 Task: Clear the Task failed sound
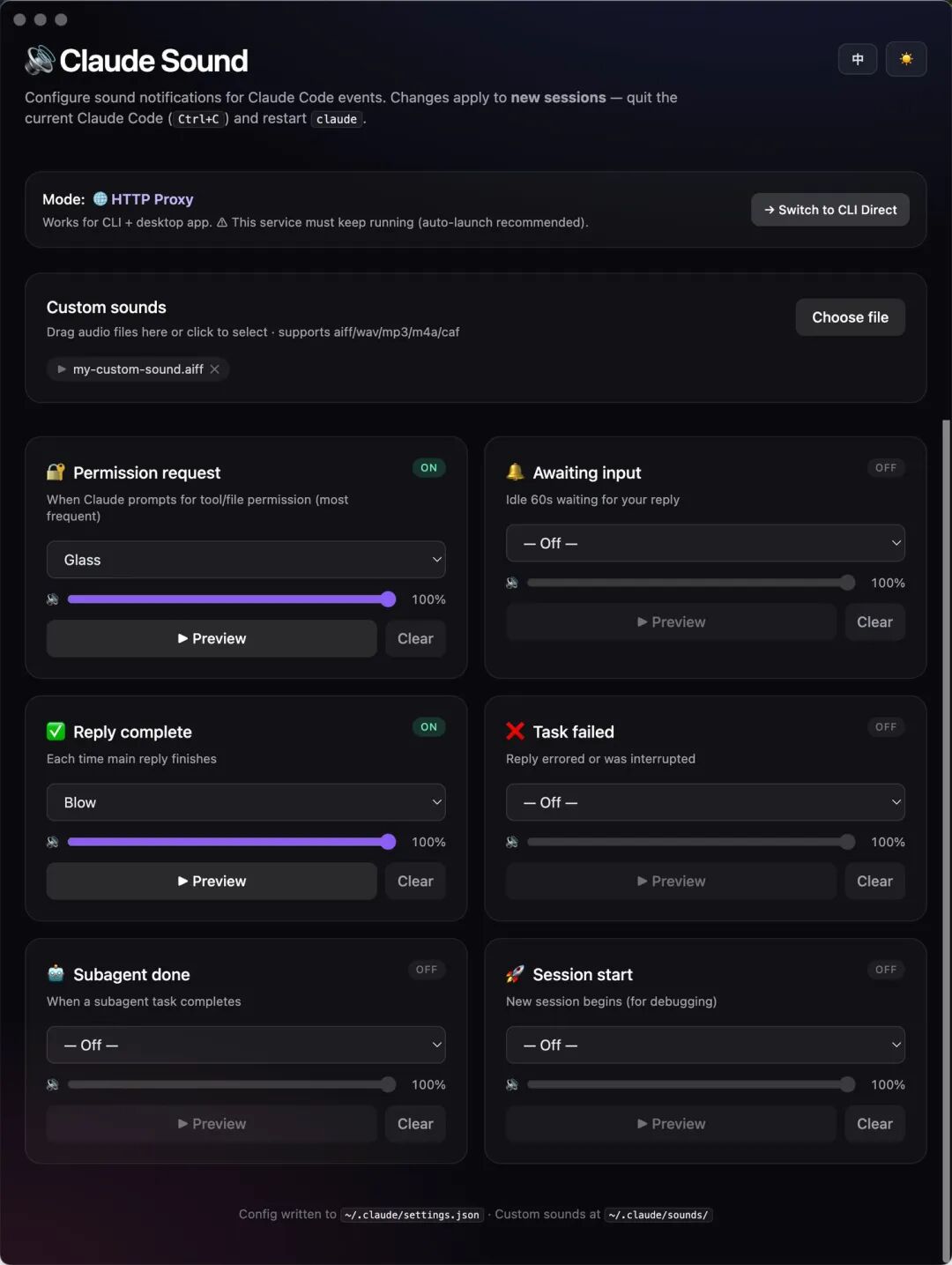coord(874,881)
